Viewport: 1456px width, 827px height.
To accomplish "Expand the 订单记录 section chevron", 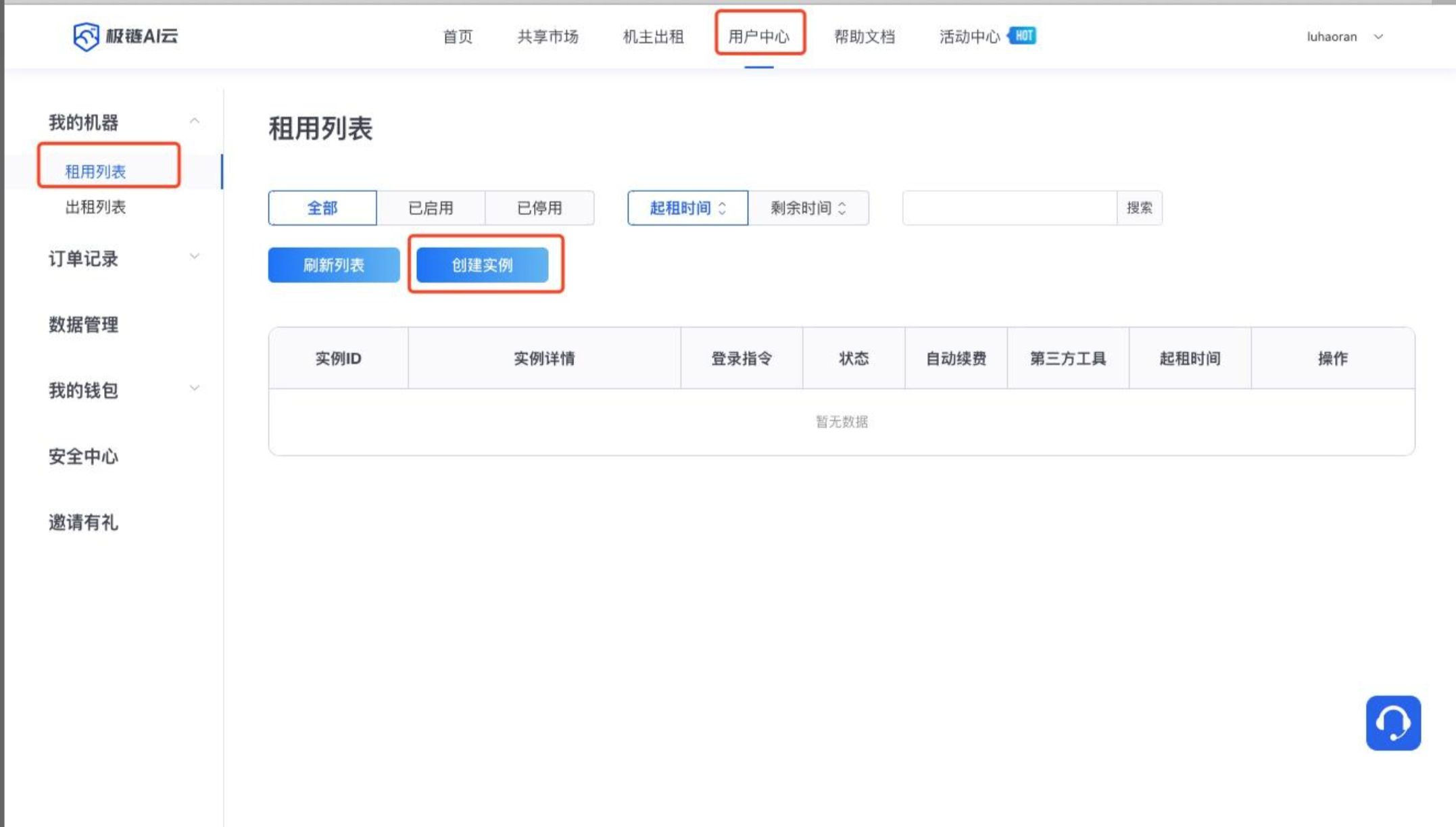I will point(195,256).
